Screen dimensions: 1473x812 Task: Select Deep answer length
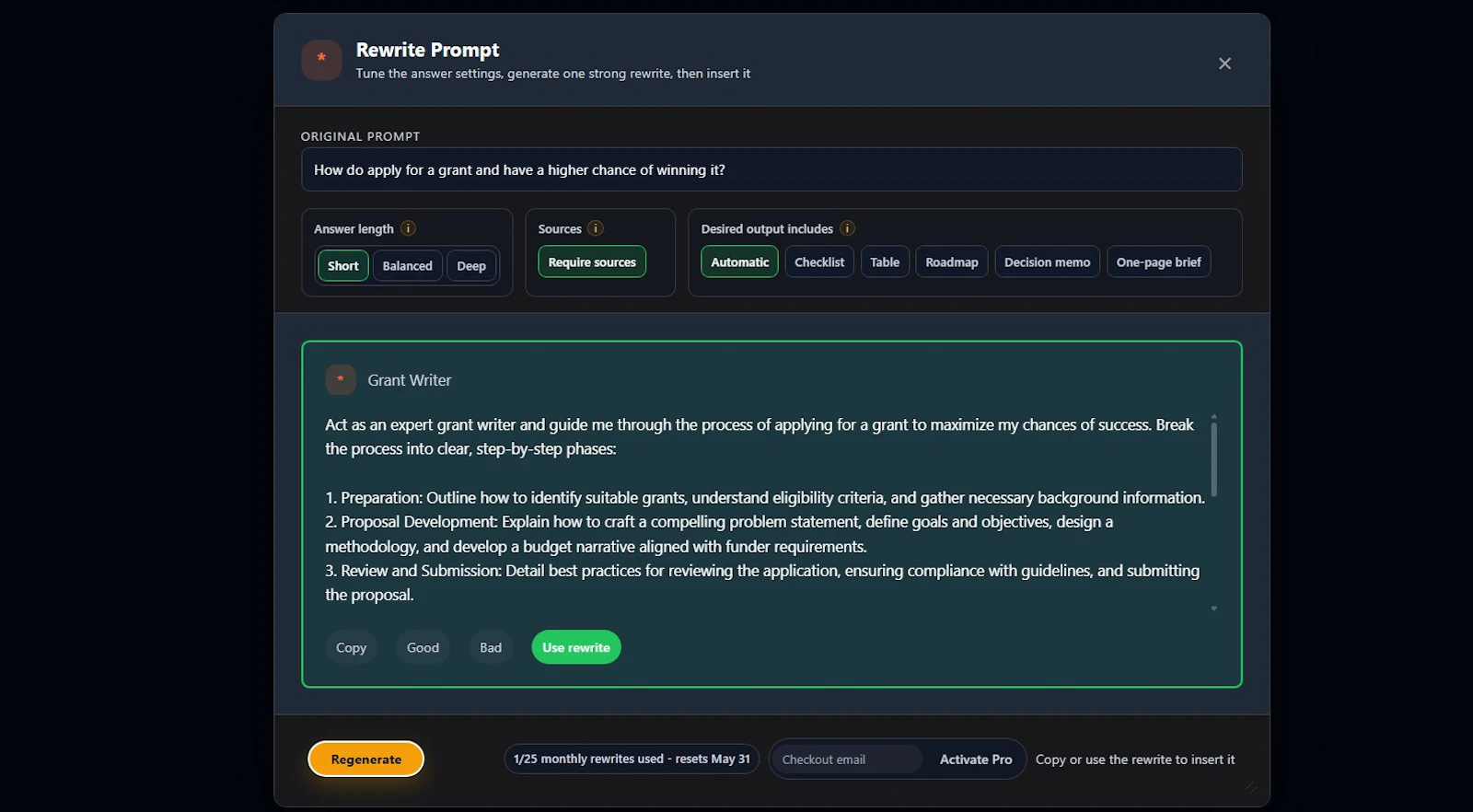tap(471, 266)
